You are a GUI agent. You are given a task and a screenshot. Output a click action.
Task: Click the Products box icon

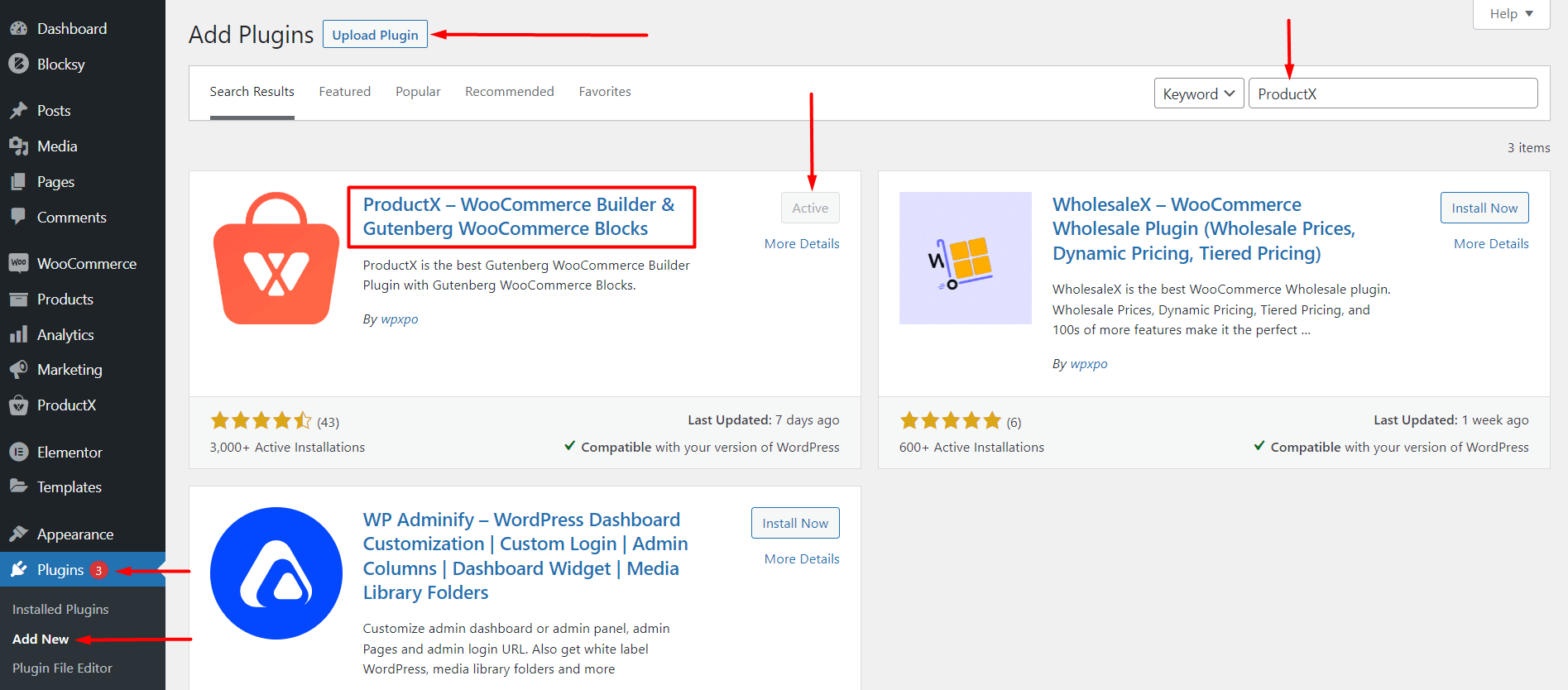coord(18,299)
